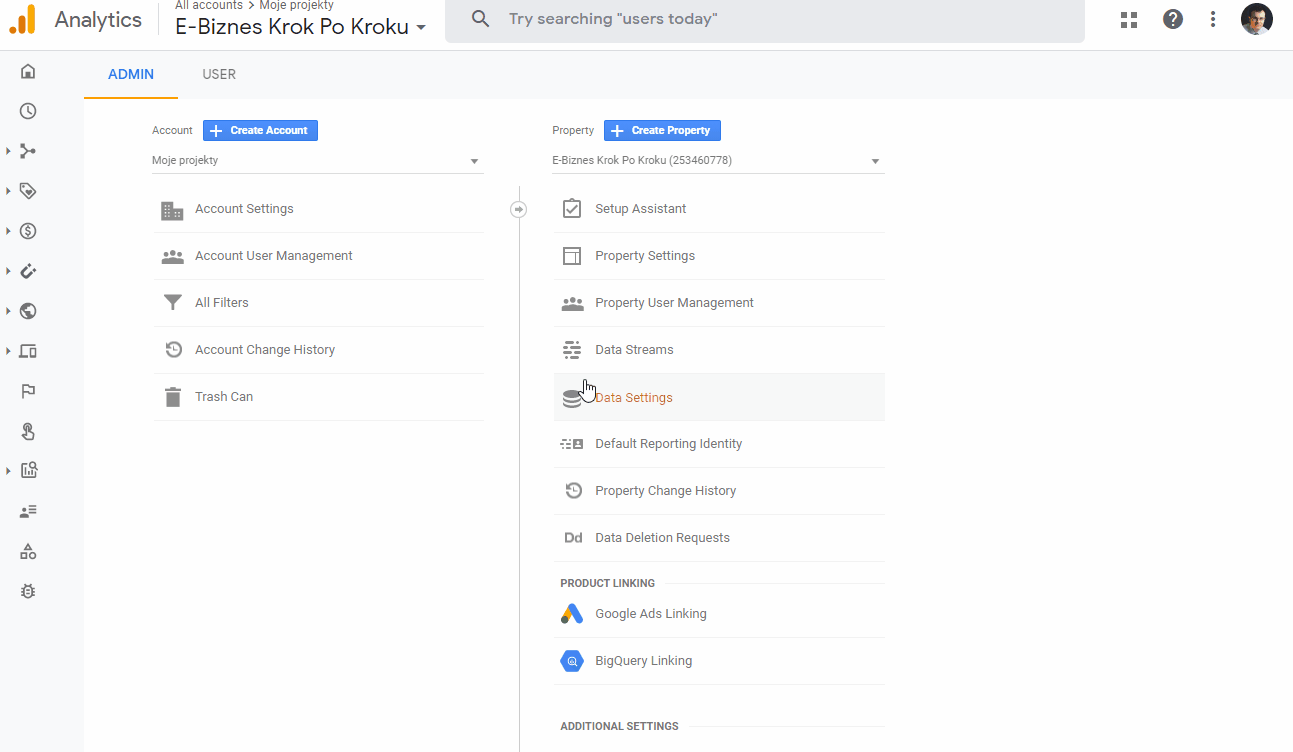
Task: Open the Realtime clock icon in sidebar
Action: (x=28, y=111)
